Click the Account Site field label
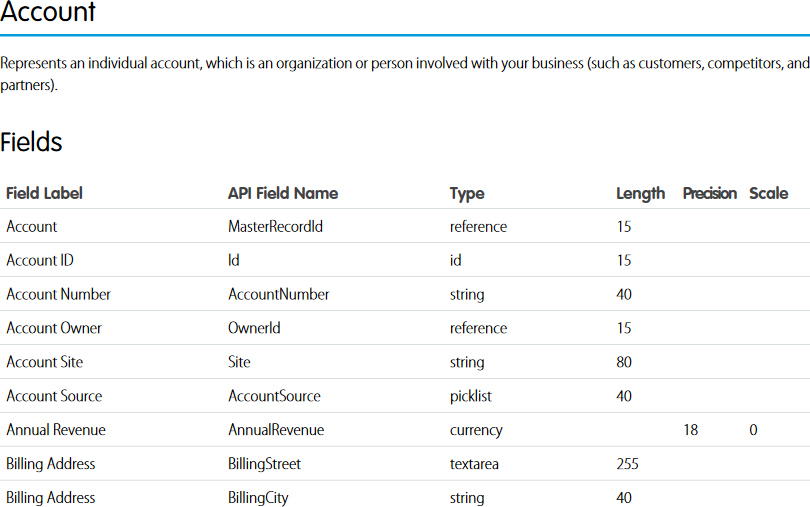Screen dimensions: 810x507 point(45,363)
